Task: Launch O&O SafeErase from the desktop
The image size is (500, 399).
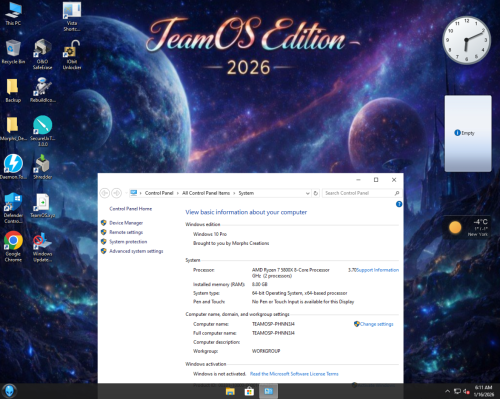Action: point(42,54)
